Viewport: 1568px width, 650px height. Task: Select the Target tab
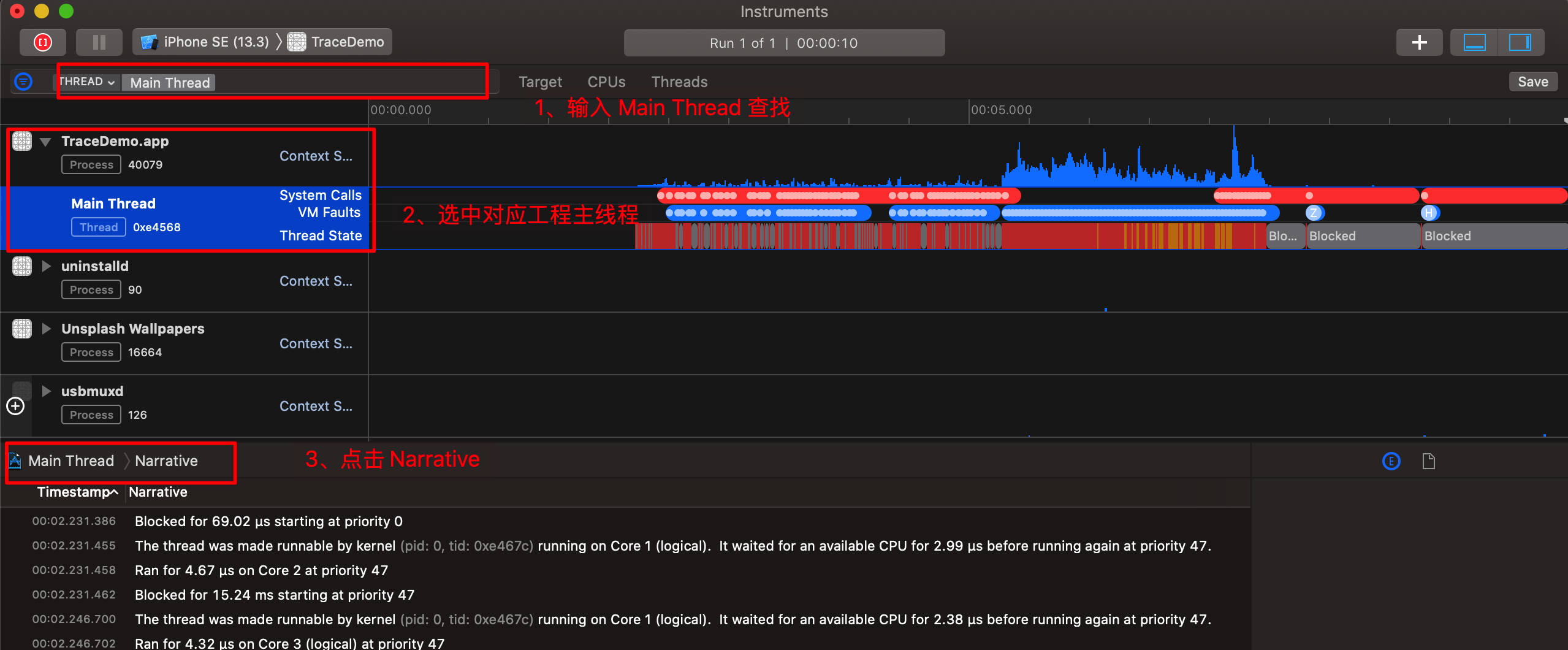pos(540,82)
